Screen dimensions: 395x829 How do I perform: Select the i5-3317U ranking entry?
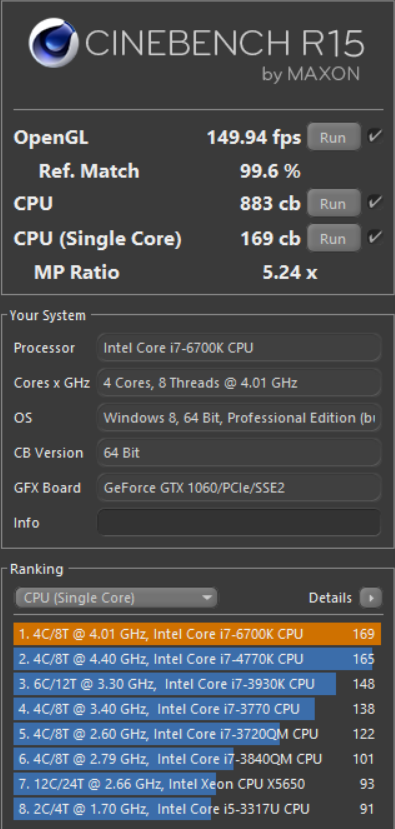point(197,809)
